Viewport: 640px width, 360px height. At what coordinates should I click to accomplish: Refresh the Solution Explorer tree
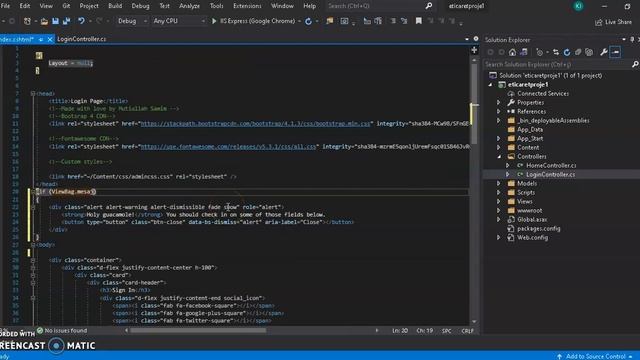tap(567, 52)
